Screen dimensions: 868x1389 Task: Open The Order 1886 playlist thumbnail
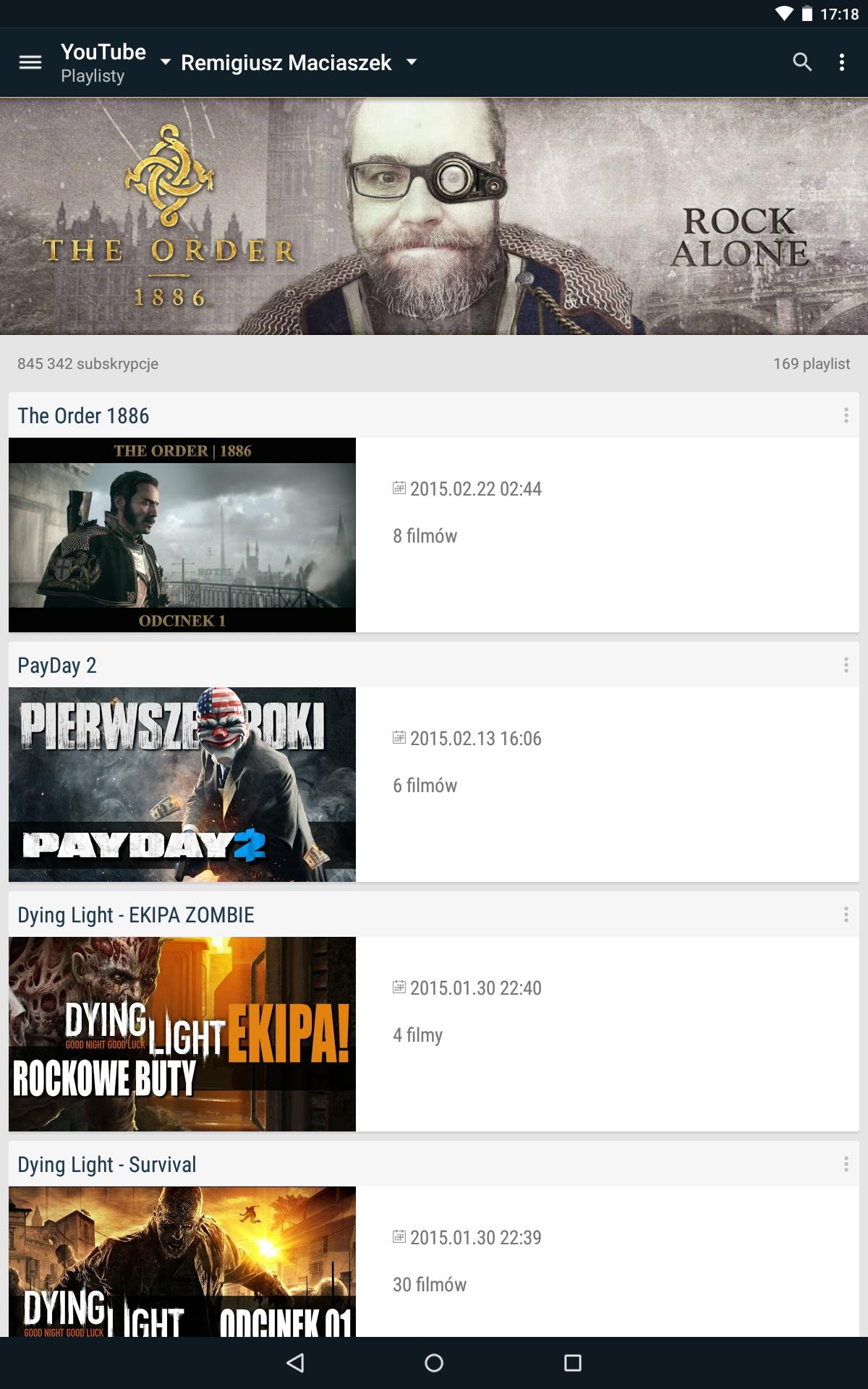pyautogui.click(x=182, y=535)
